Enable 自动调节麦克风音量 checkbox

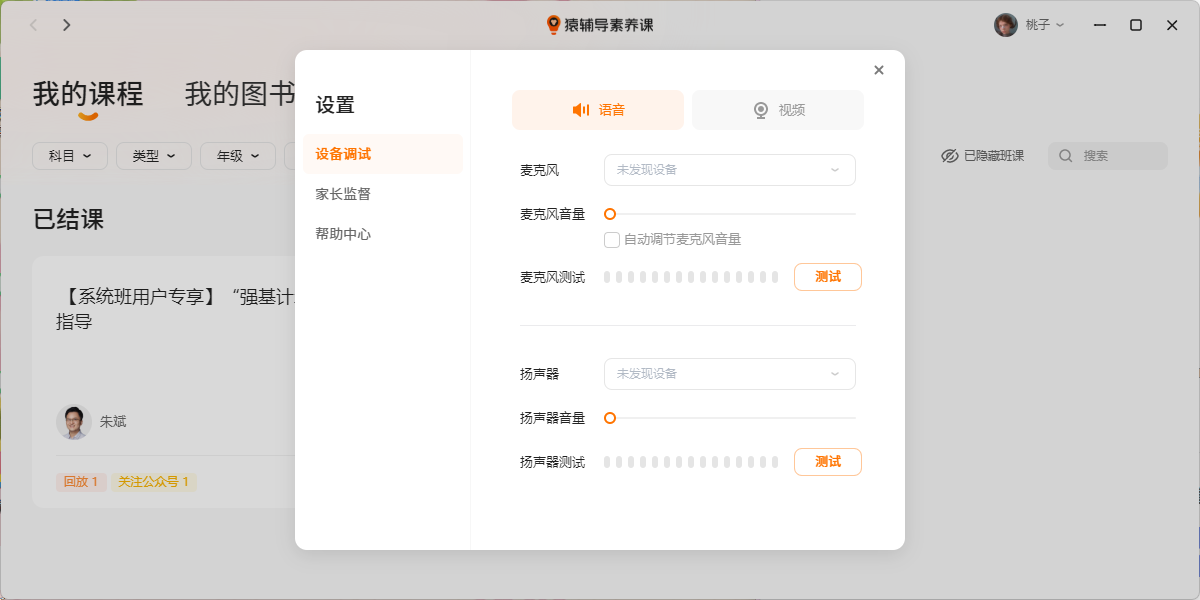(x=611, y=239)
